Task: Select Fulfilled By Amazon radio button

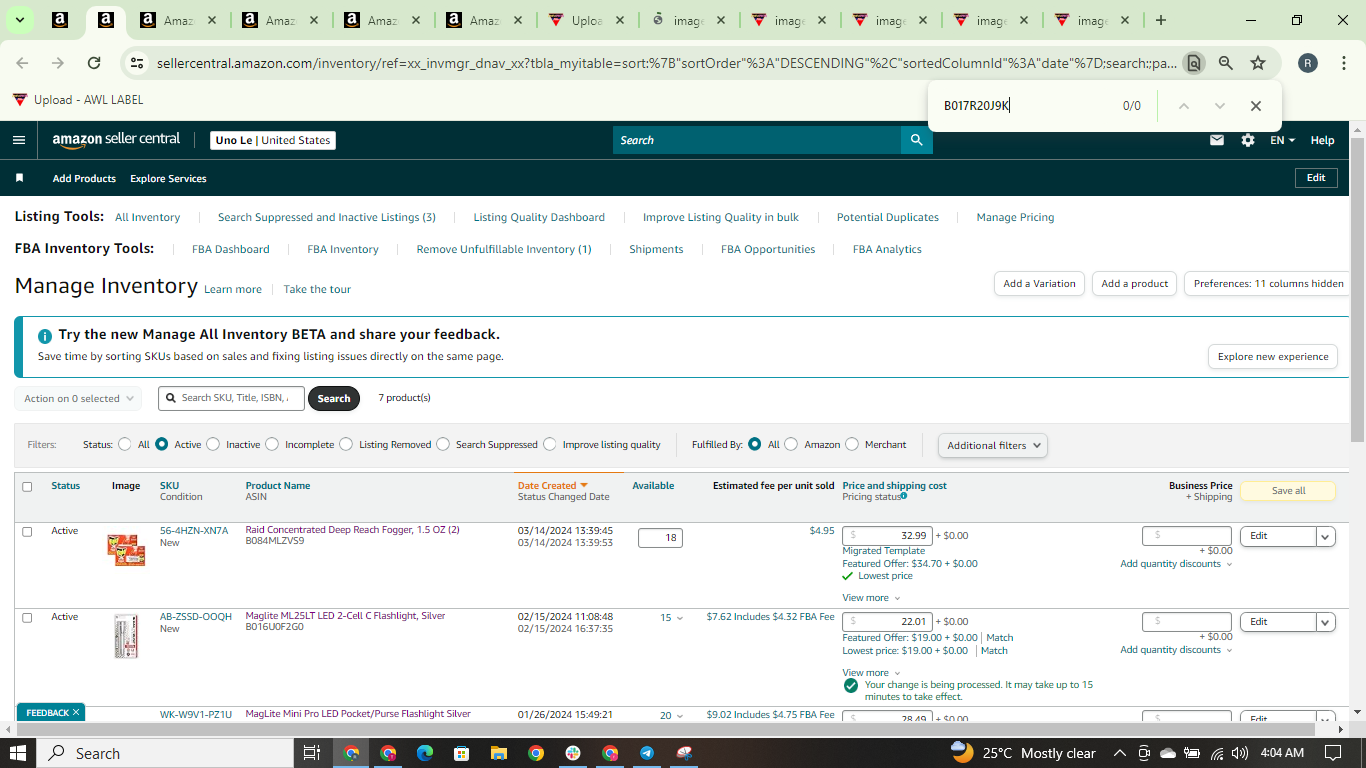Action: 791,444
